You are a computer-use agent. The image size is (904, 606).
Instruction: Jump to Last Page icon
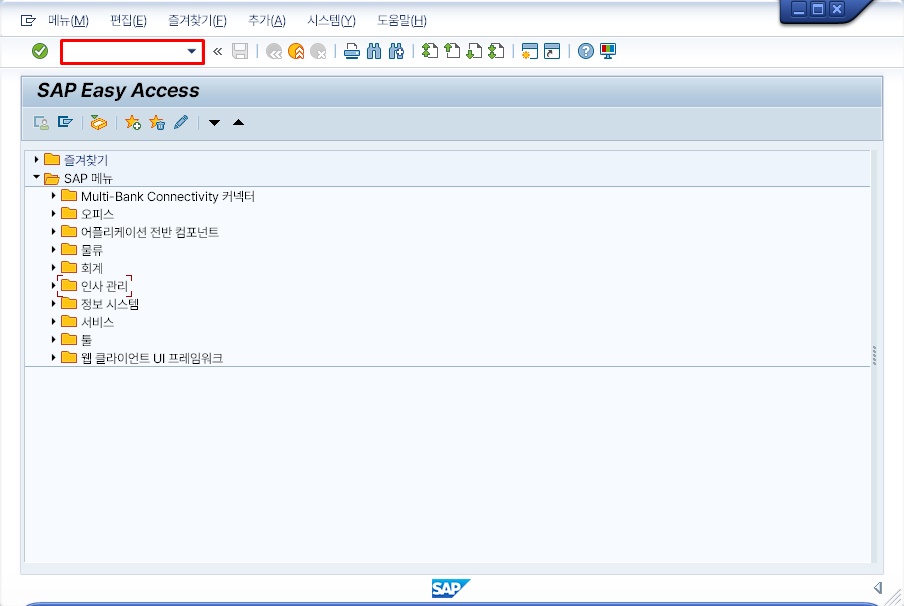(496, 51)
